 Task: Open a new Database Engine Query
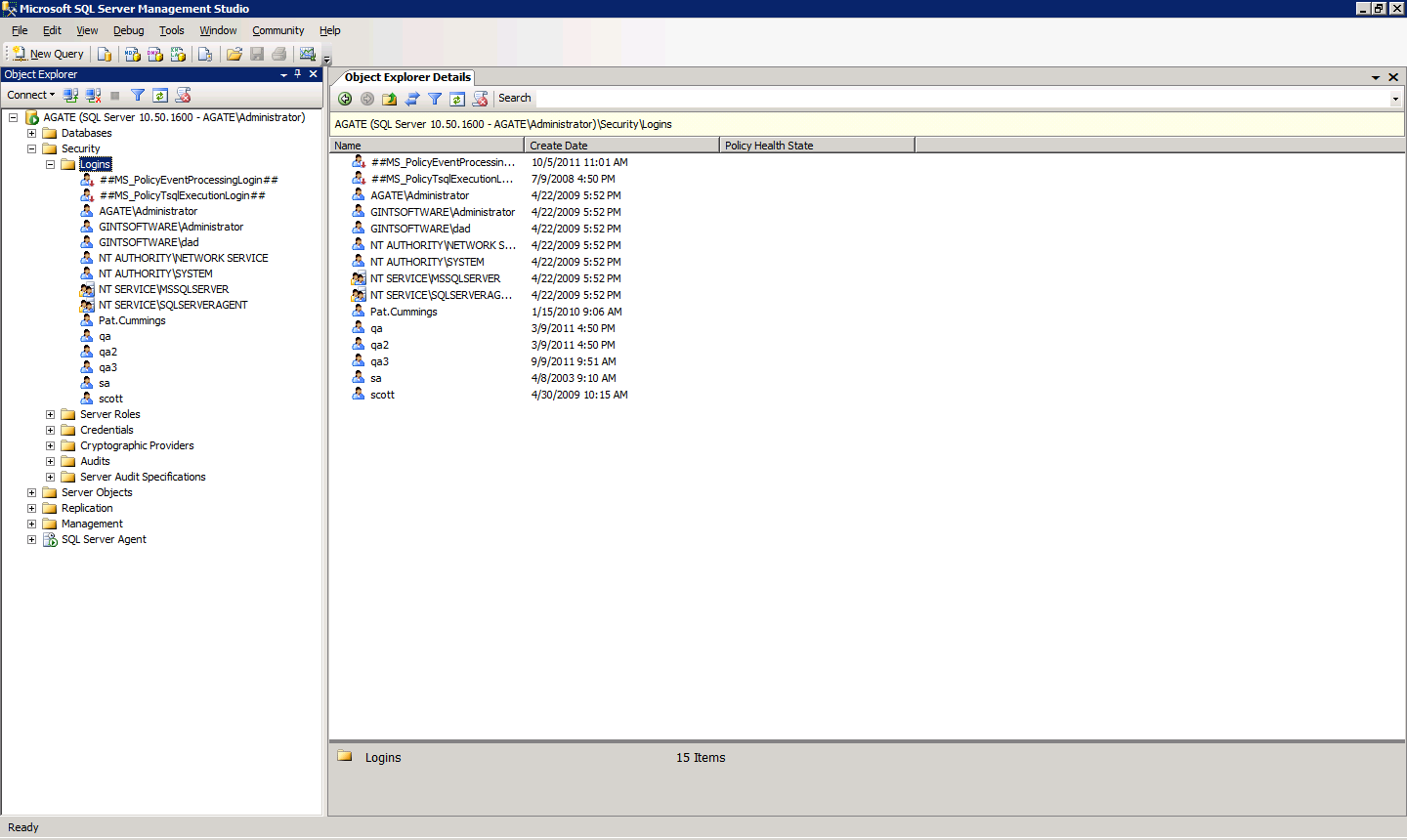(x=105, y=54)
